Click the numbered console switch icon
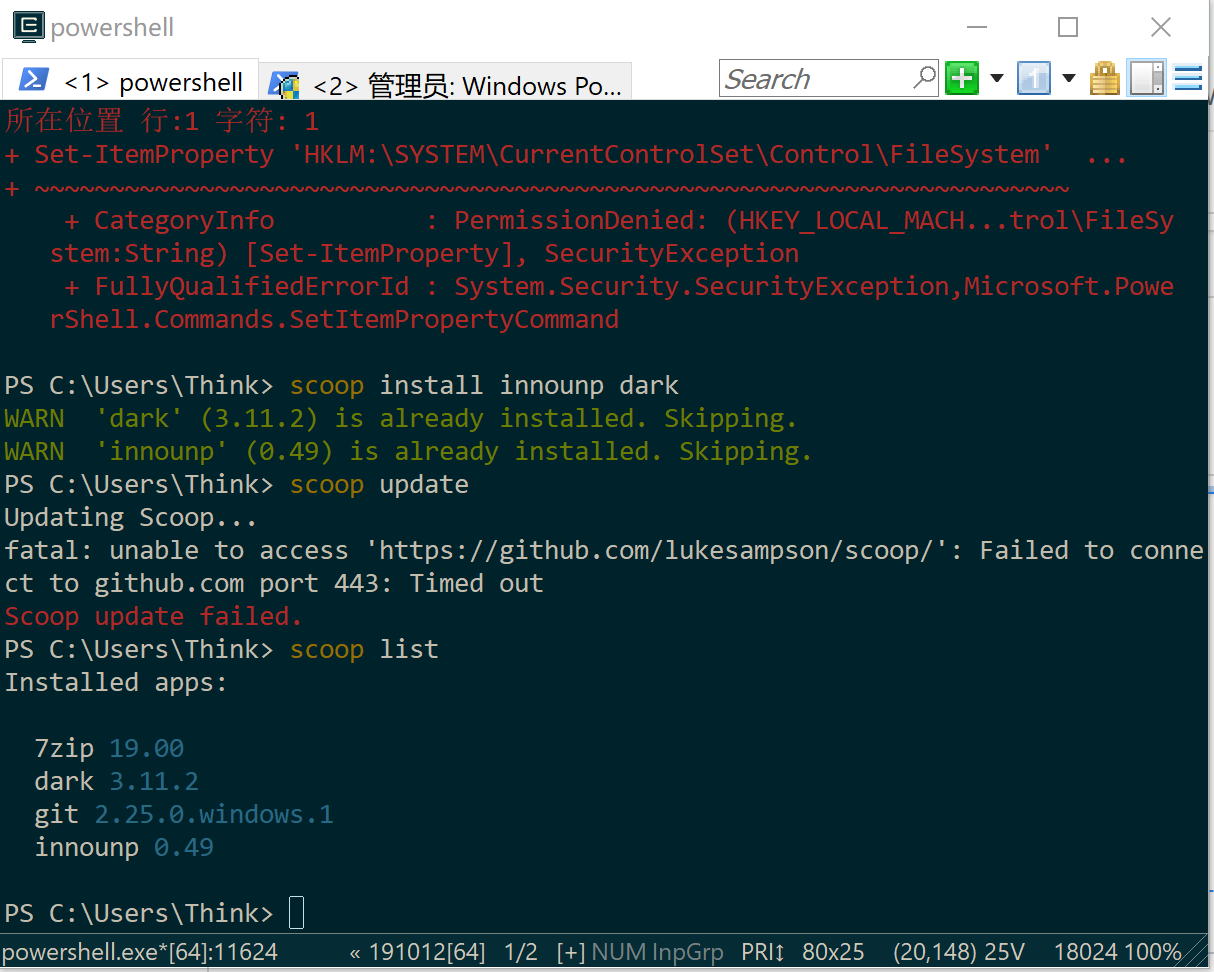1214x972 pixels. 1034,77
